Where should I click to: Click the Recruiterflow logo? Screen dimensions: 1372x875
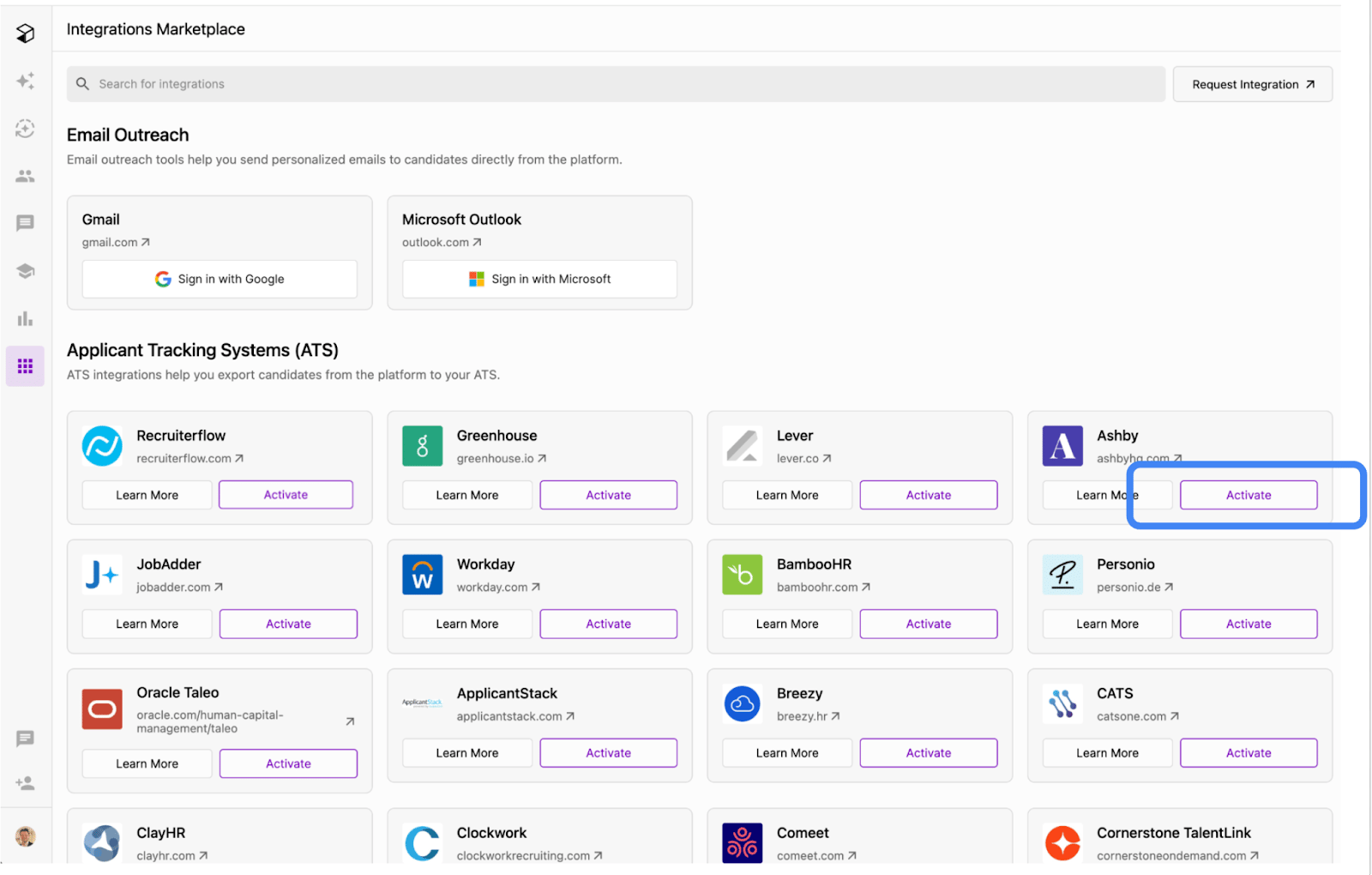102,446
